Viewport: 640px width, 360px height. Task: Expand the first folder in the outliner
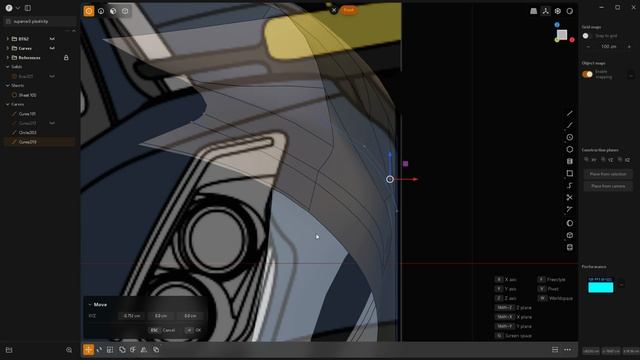(x=7, y=39)
